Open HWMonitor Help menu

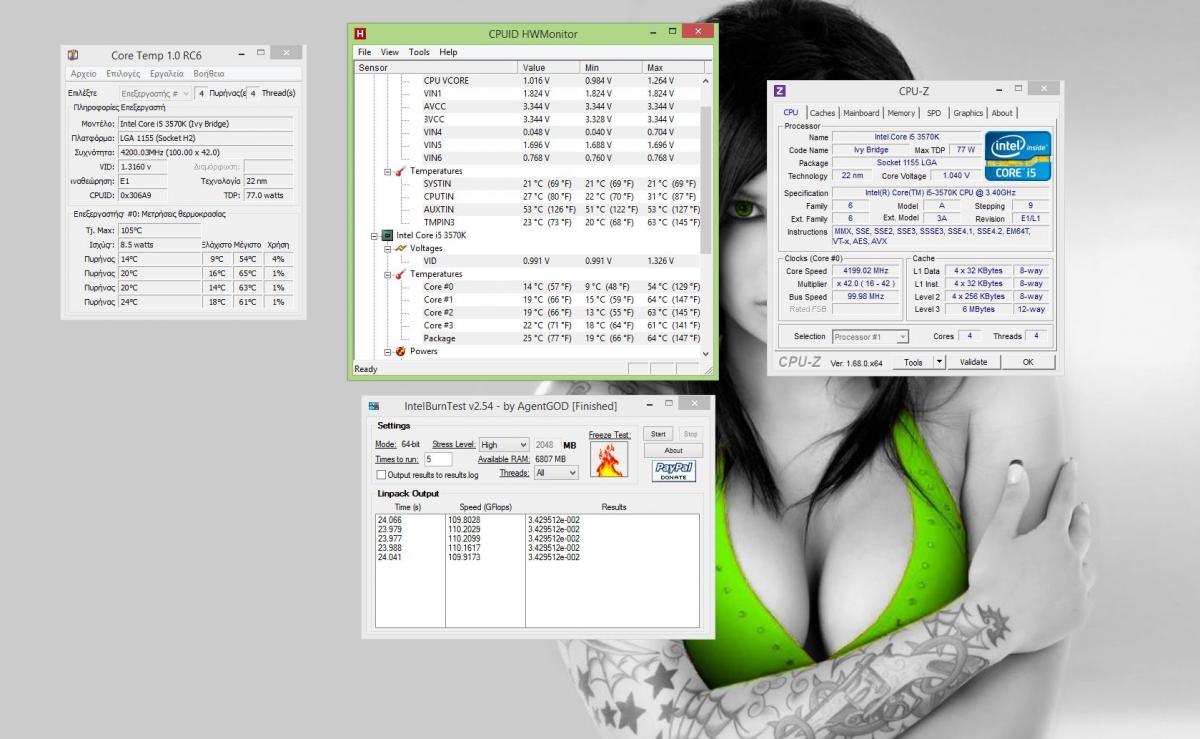[x=448, y=52]
